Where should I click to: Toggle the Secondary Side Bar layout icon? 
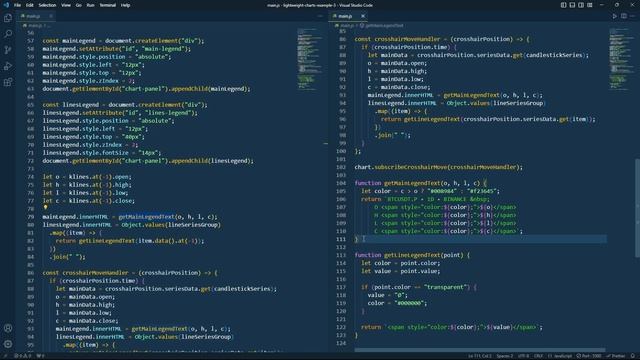581,5
